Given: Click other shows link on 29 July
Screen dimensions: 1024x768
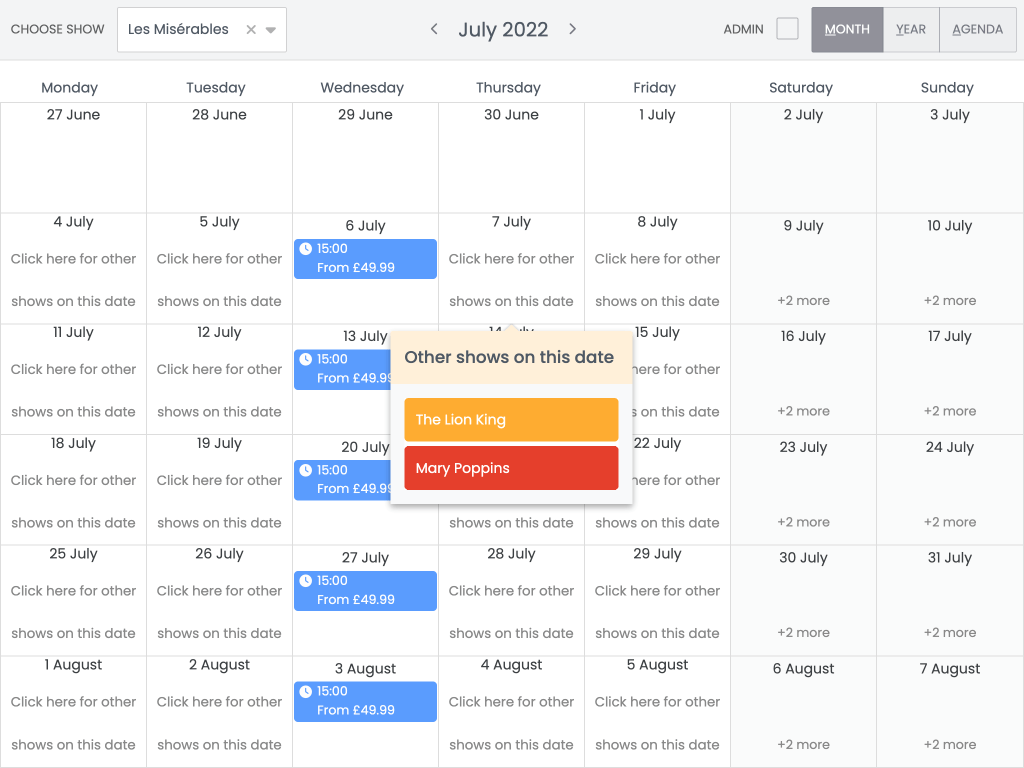Looking at the screenshot, I should (657, 612).
